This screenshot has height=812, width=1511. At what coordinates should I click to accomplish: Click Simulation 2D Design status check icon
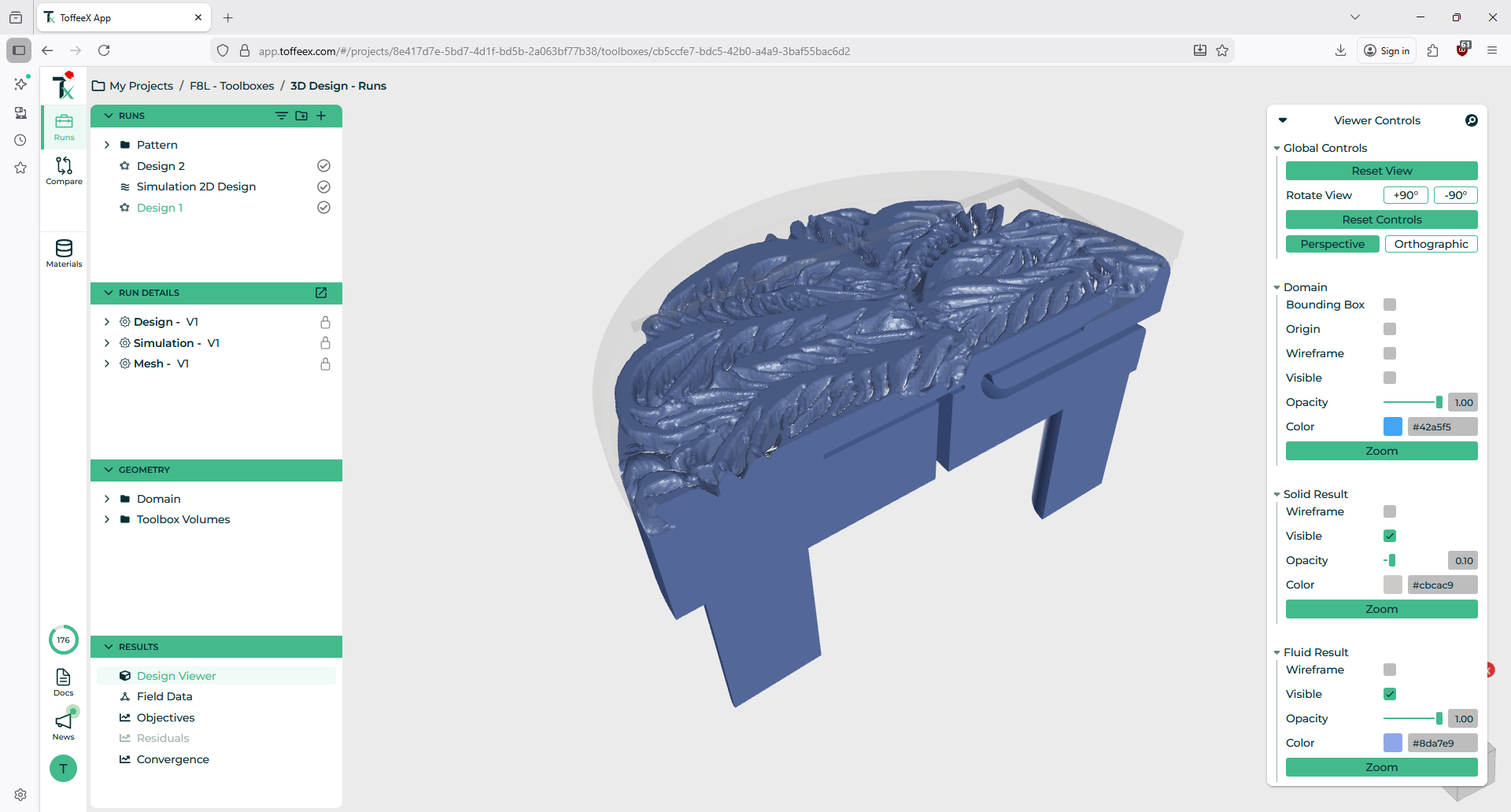323,186
